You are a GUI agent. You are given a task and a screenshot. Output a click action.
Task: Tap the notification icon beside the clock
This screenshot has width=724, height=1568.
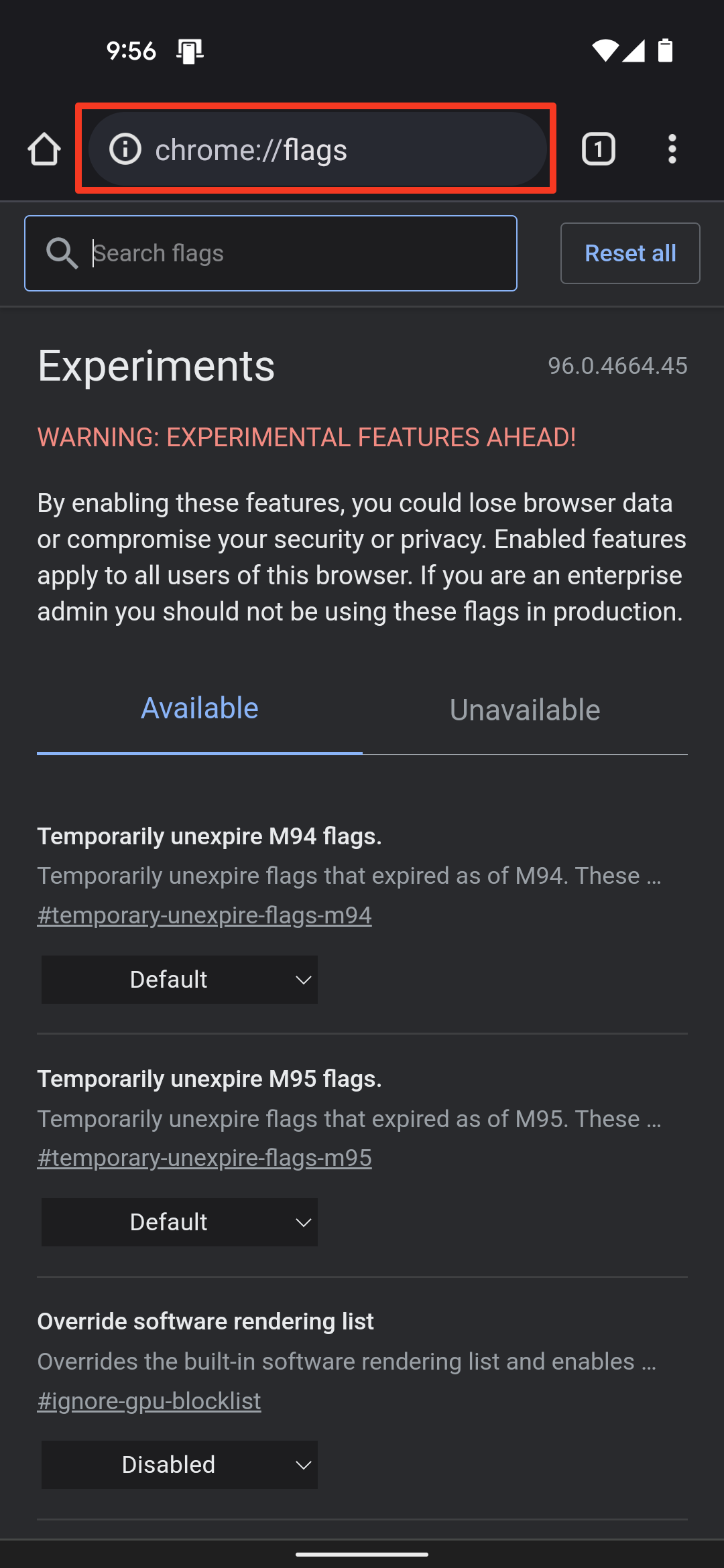(x=190, y=51)
